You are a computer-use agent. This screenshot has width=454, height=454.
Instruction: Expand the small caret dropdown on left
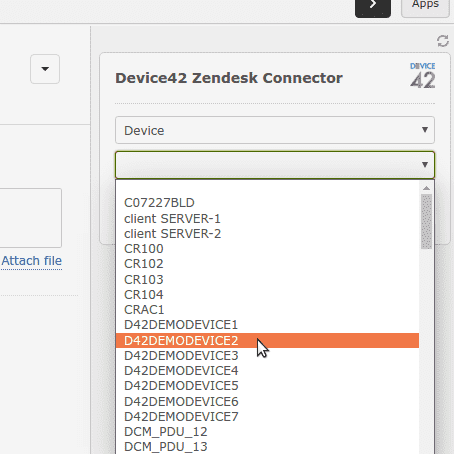point(45,69)
